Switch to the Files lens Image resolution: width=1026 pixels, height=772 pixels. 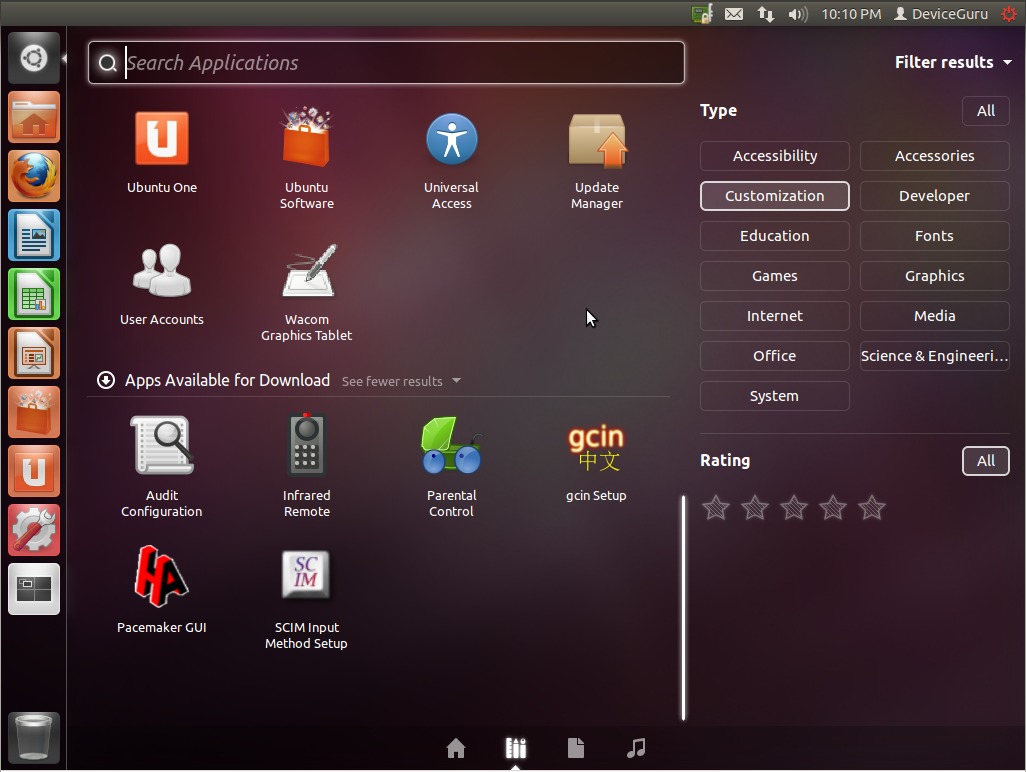(576, 748)
